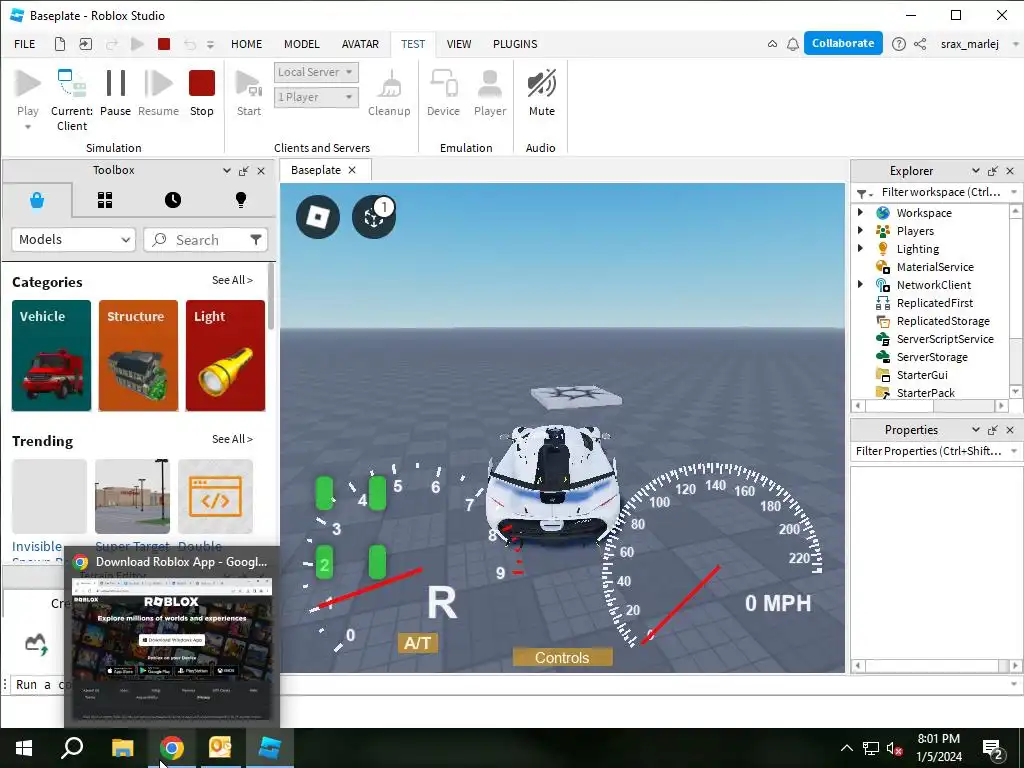This screenshot has height=768, width=1024.
Task: Click the Start server icon
Action: [248, 84]
